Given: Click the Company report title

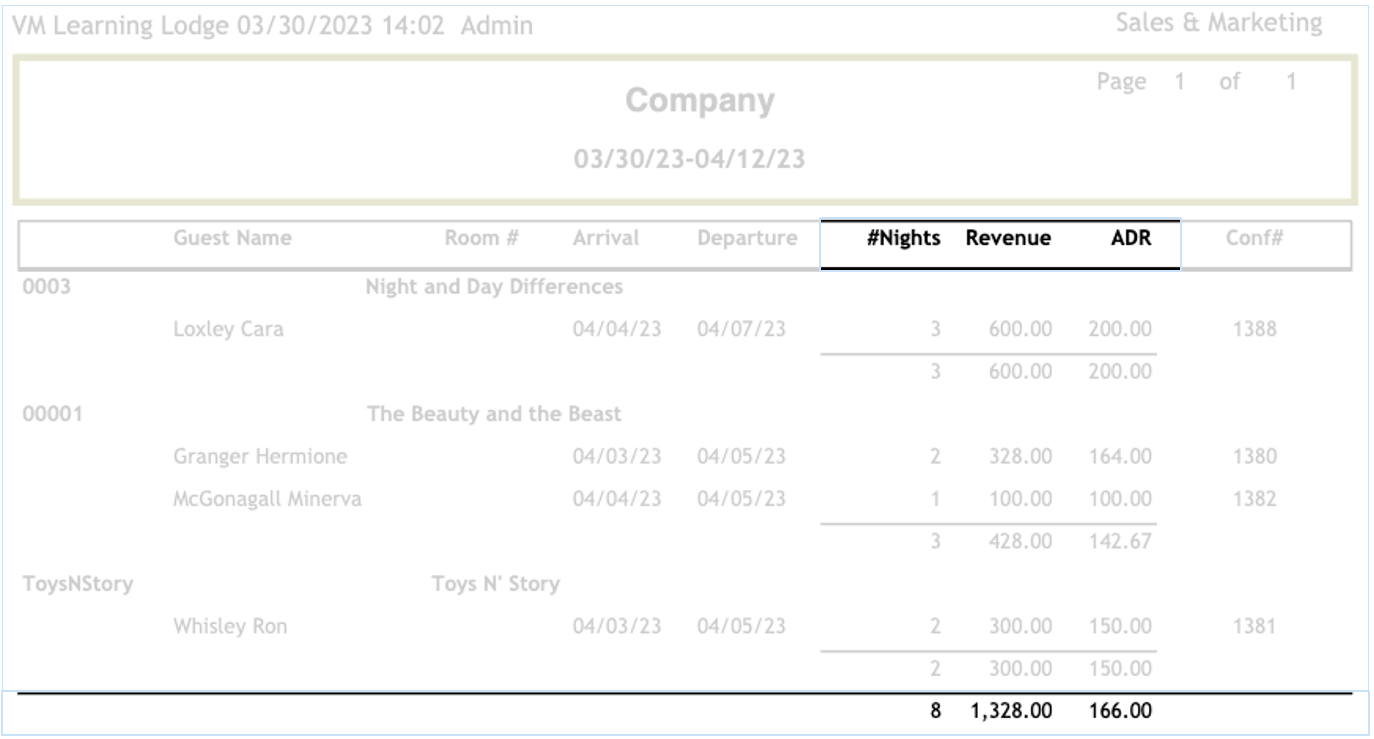Looking at the screenshot, I should [x=700, y=101].
